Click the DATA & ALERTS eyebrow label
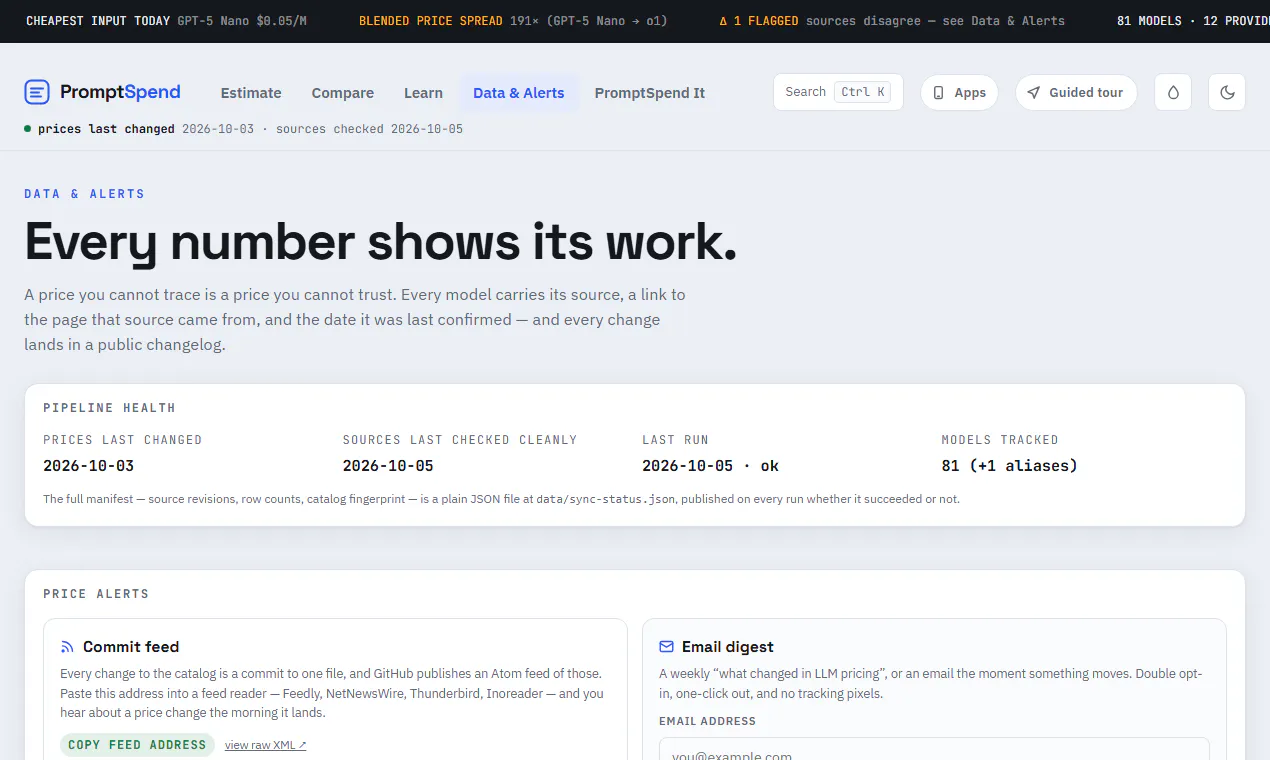 84,194
